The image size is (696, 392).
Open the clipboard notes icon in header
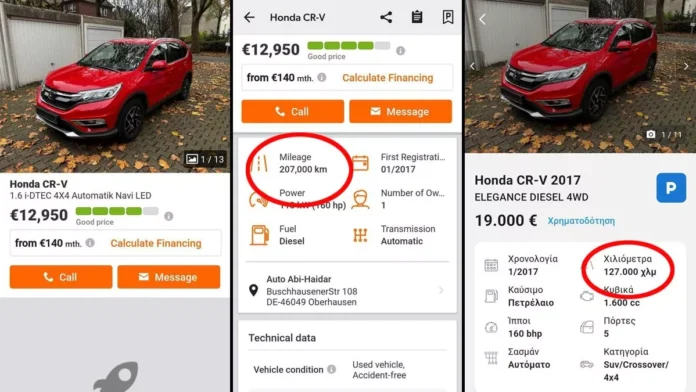pos(417,17)
